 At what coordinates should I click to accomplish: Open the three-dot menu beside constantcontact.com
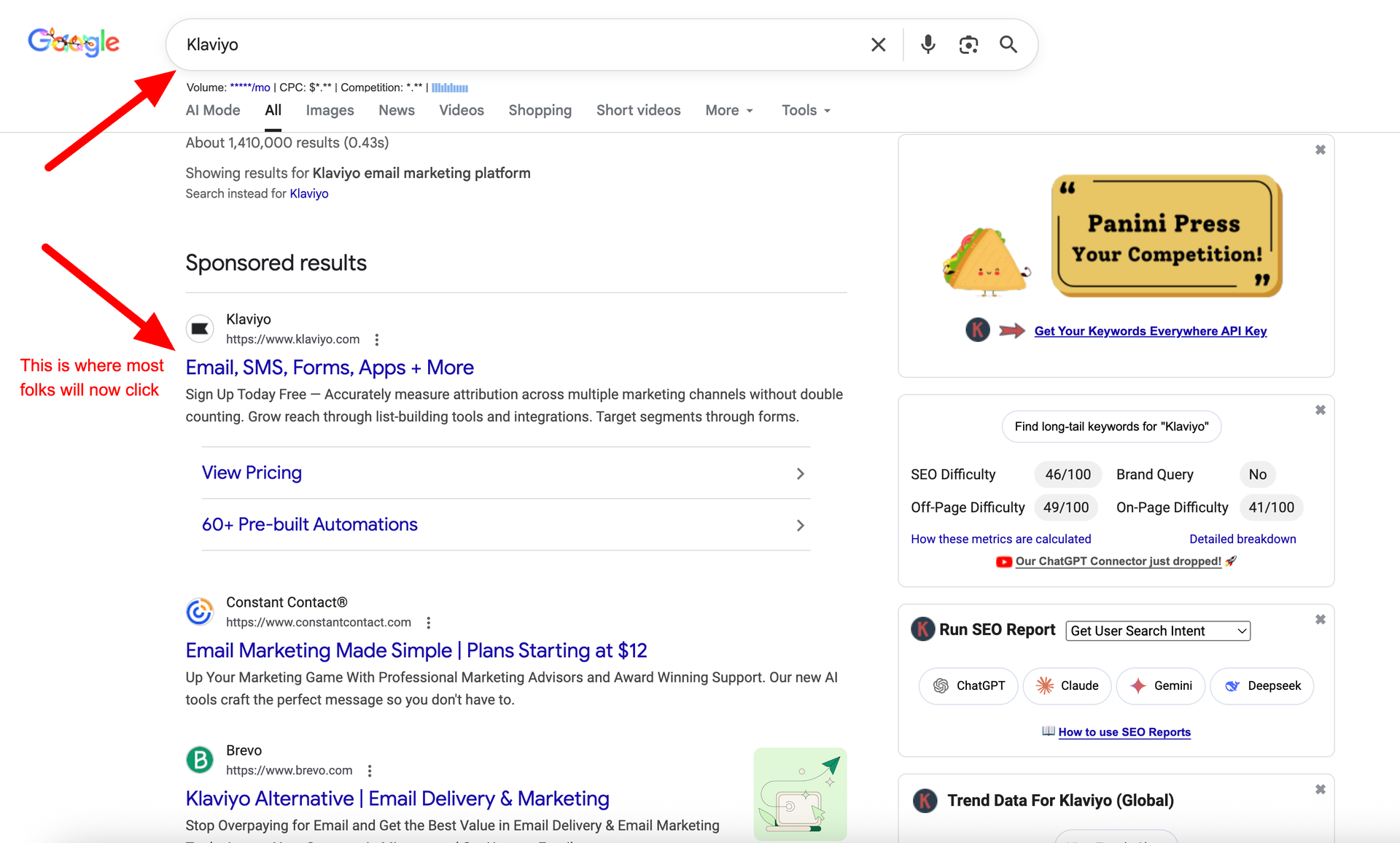[428, 623]
